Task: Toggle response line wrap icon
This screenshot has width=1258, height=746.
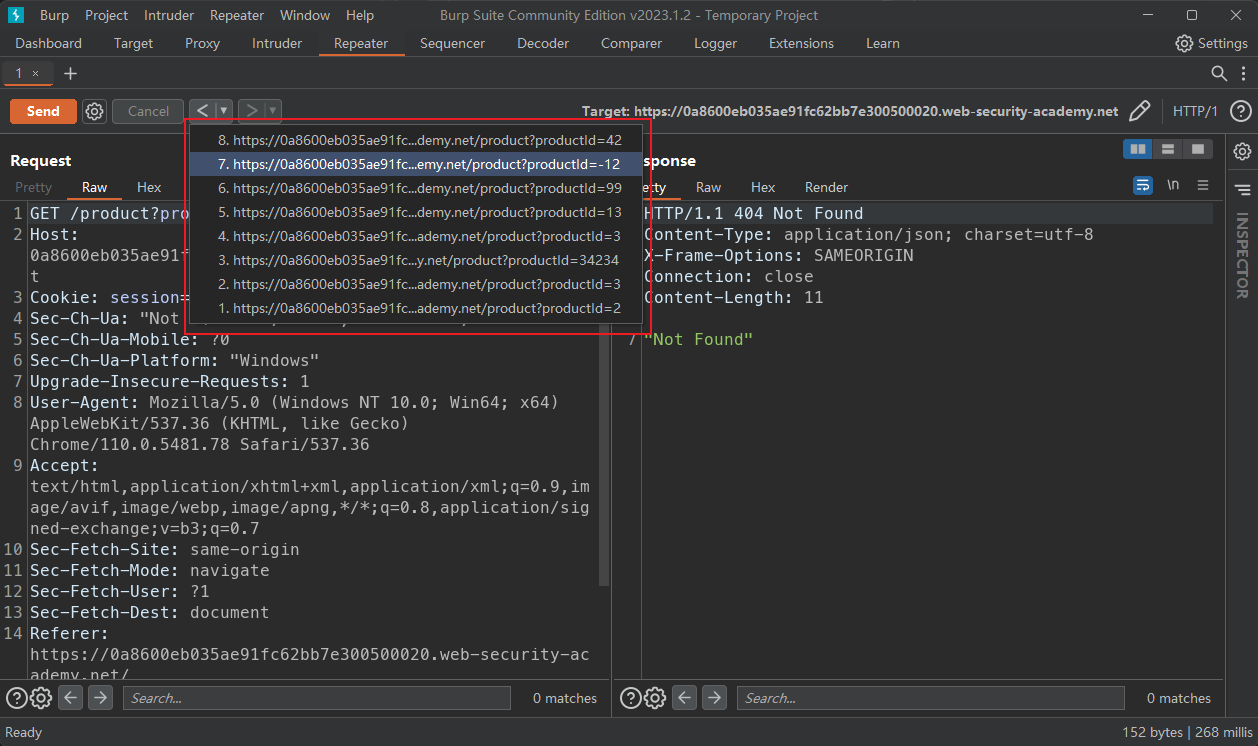Action: [x=1143, y=186]
